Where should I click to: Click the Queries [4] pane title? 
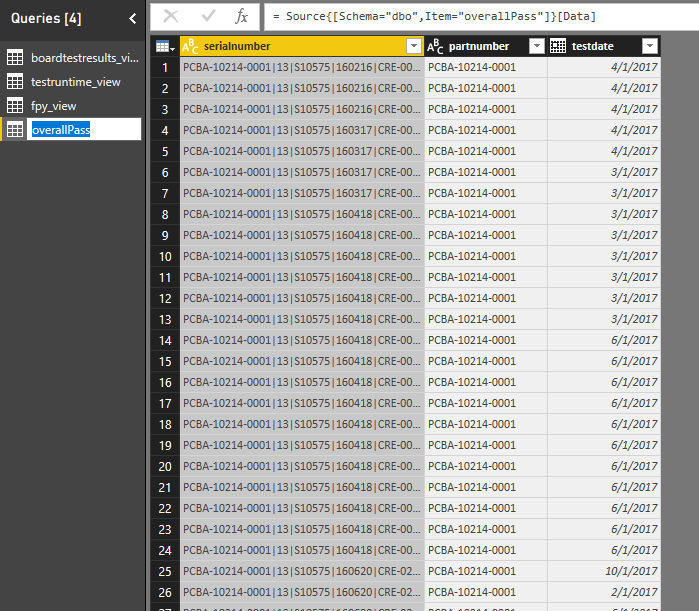coord(46,18)
